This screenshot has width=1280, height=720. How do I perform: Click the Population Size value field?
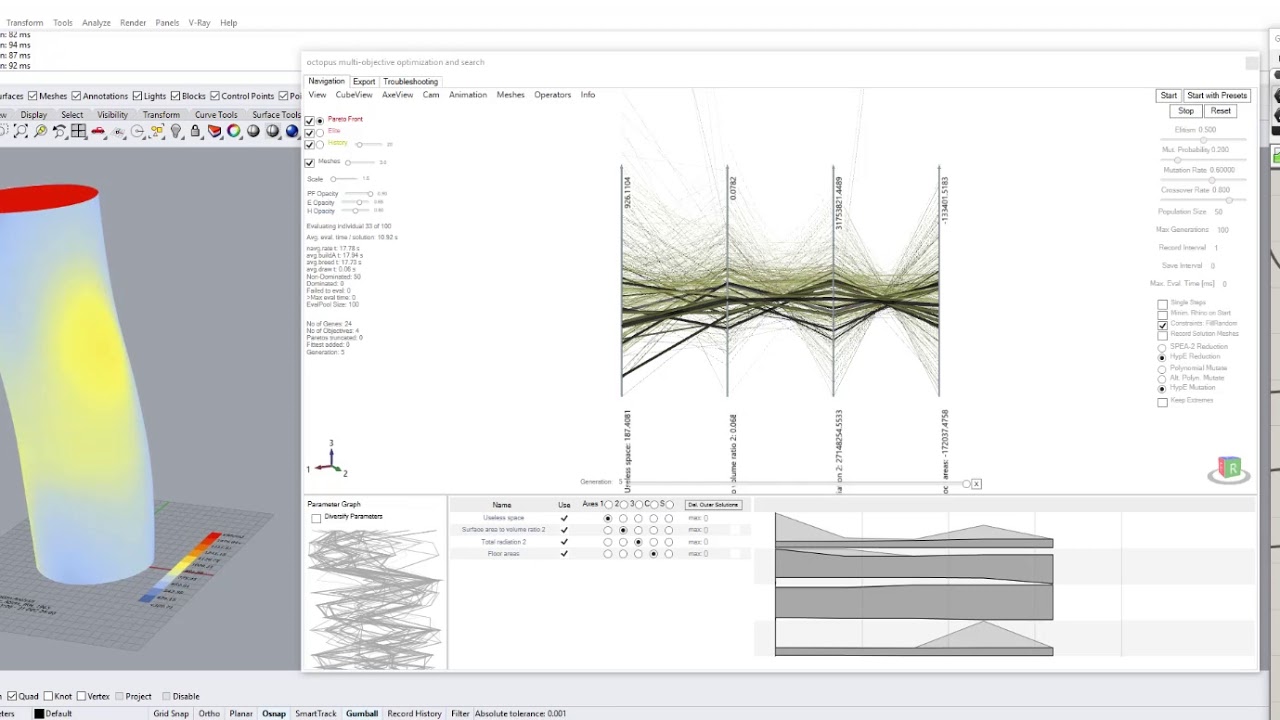(x=1219, y=212)
